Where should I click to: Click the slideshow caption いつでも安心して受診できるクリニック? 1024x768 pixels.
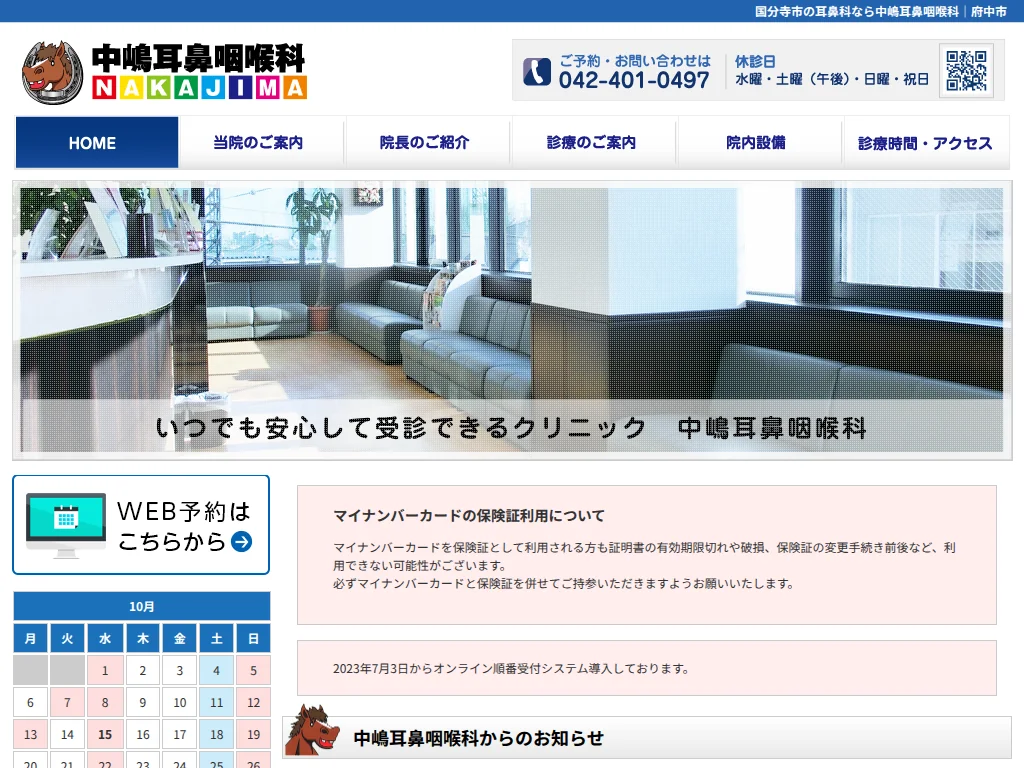pos(400,428)
